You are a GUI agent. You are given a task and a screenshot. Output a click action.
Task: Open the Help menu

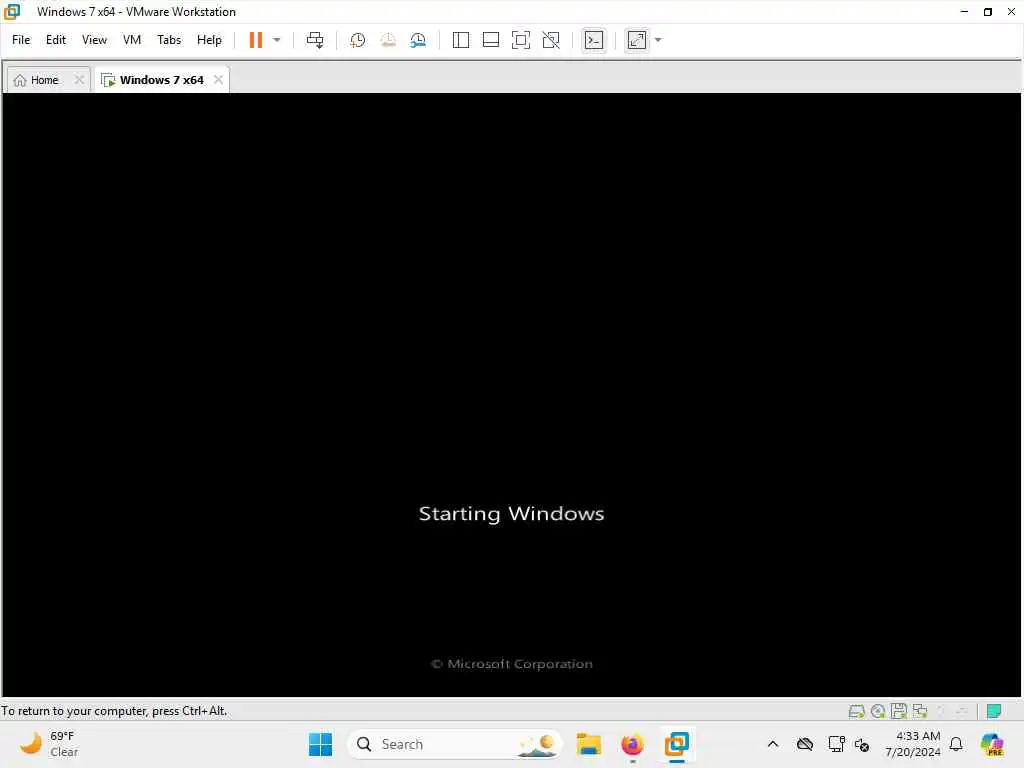pyautogui.click(x=209, y=40)
